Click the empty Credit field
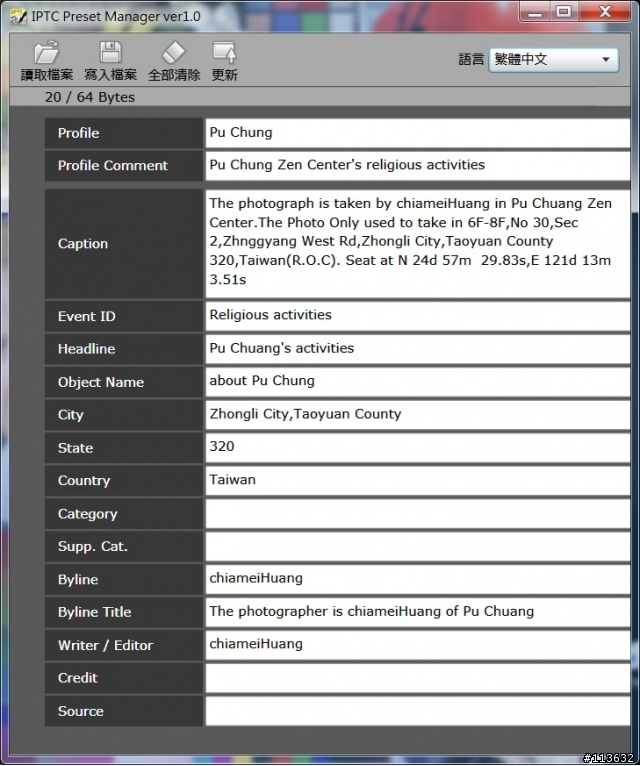The image size is (640, 766). click(x=418, y=678)
